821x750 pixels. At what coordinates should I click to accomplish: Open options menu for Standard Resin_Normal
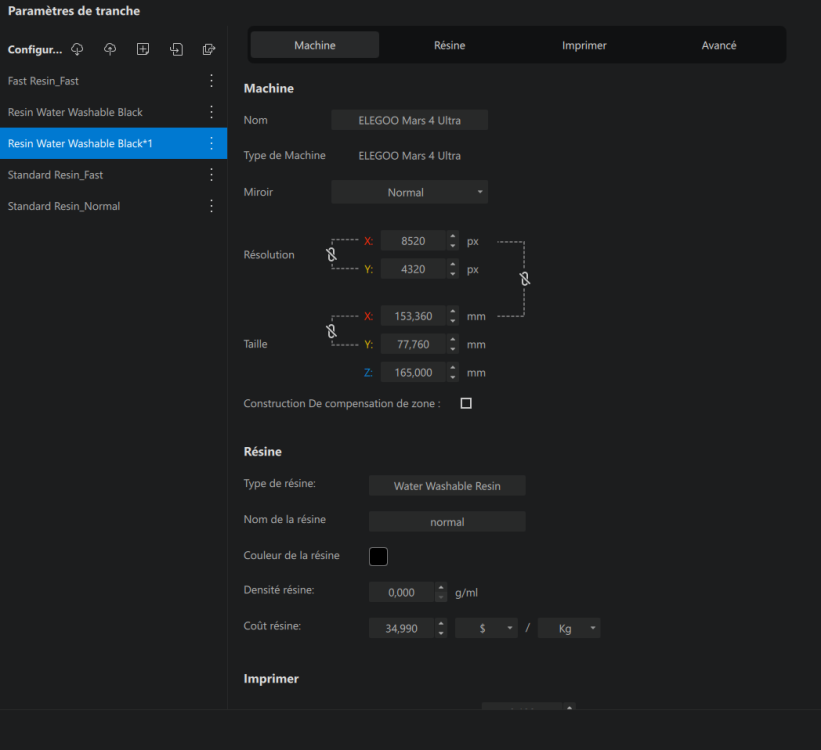tap(212, 206)
